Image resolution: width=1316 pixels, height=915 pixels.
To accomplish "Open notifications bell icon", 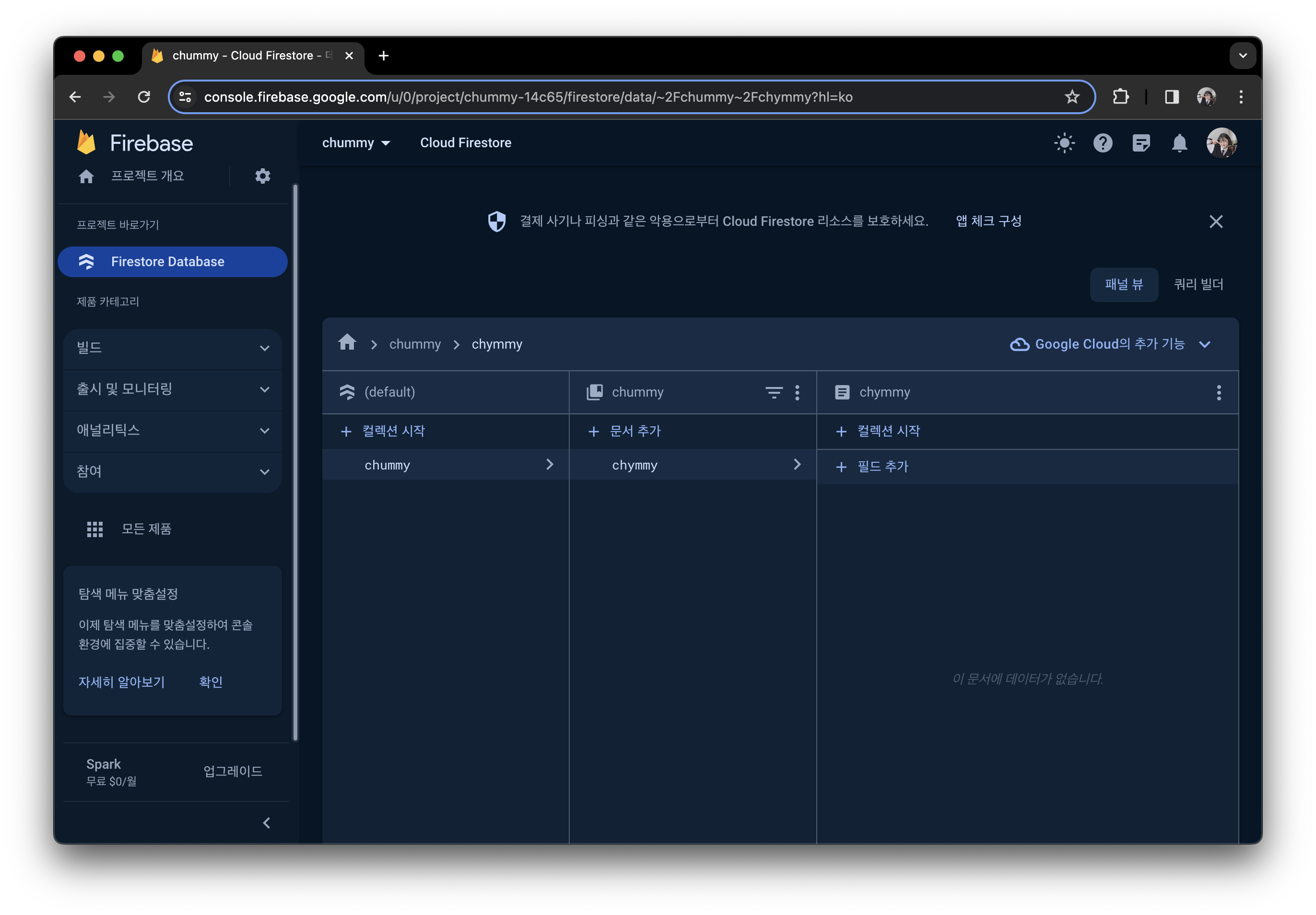I will [1180, 143].
